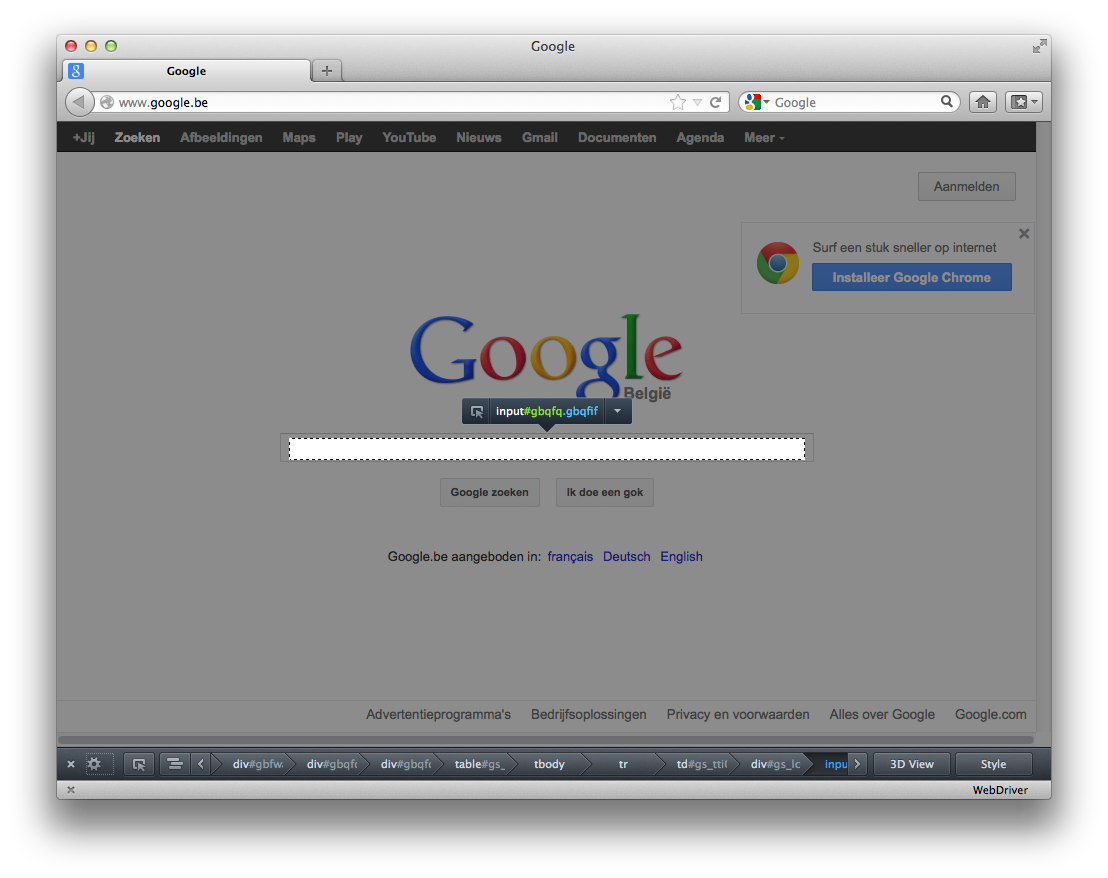Viewport: 1108px width, 878px height.
Task: Select the div#gs_lc breadcrumb
Action: (x=775, y=764)
